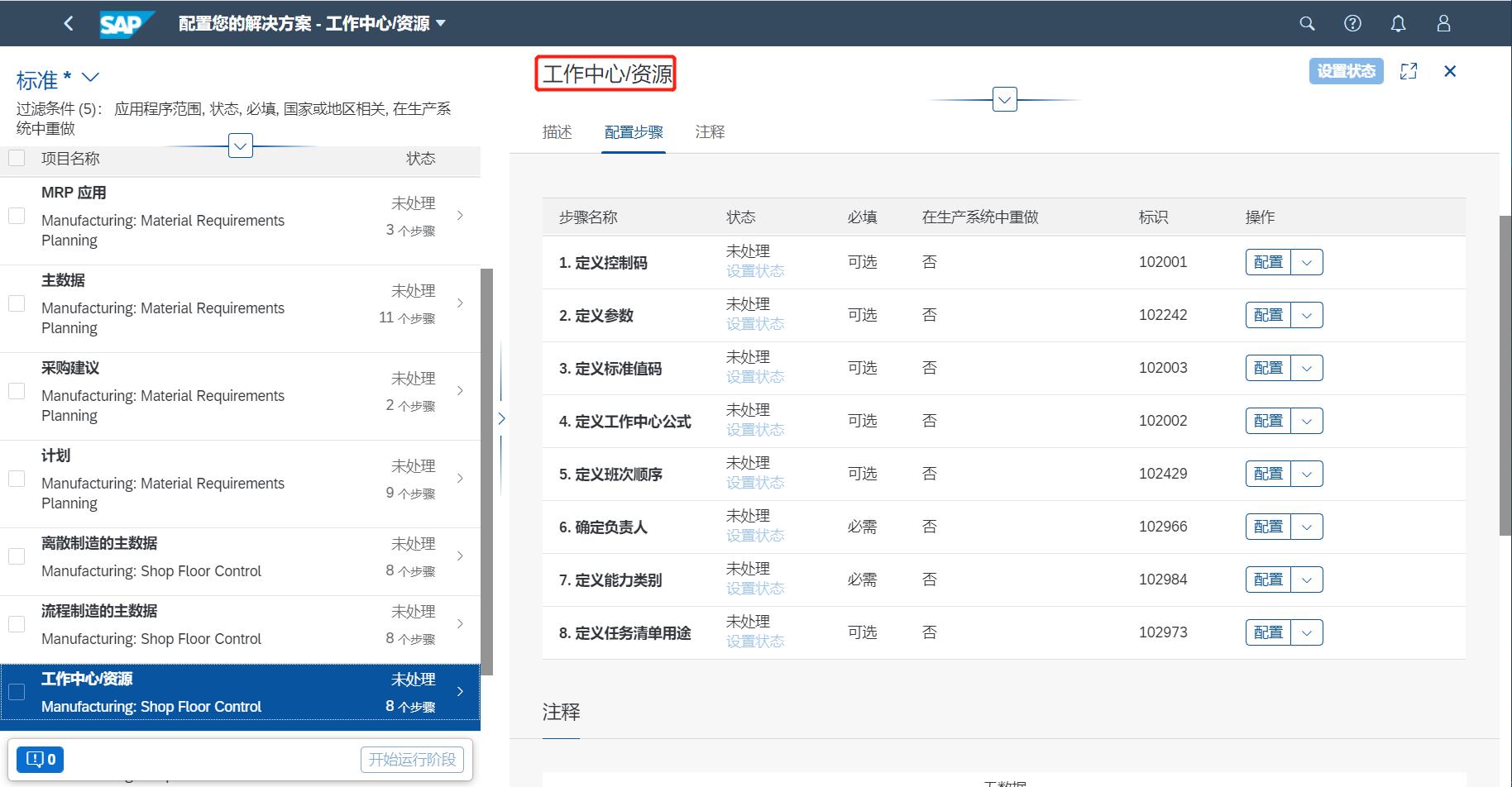Click the SAP logo
The height and width of the screenshot is (787, 1512).
pyautogui.click(x=126, y=23)
